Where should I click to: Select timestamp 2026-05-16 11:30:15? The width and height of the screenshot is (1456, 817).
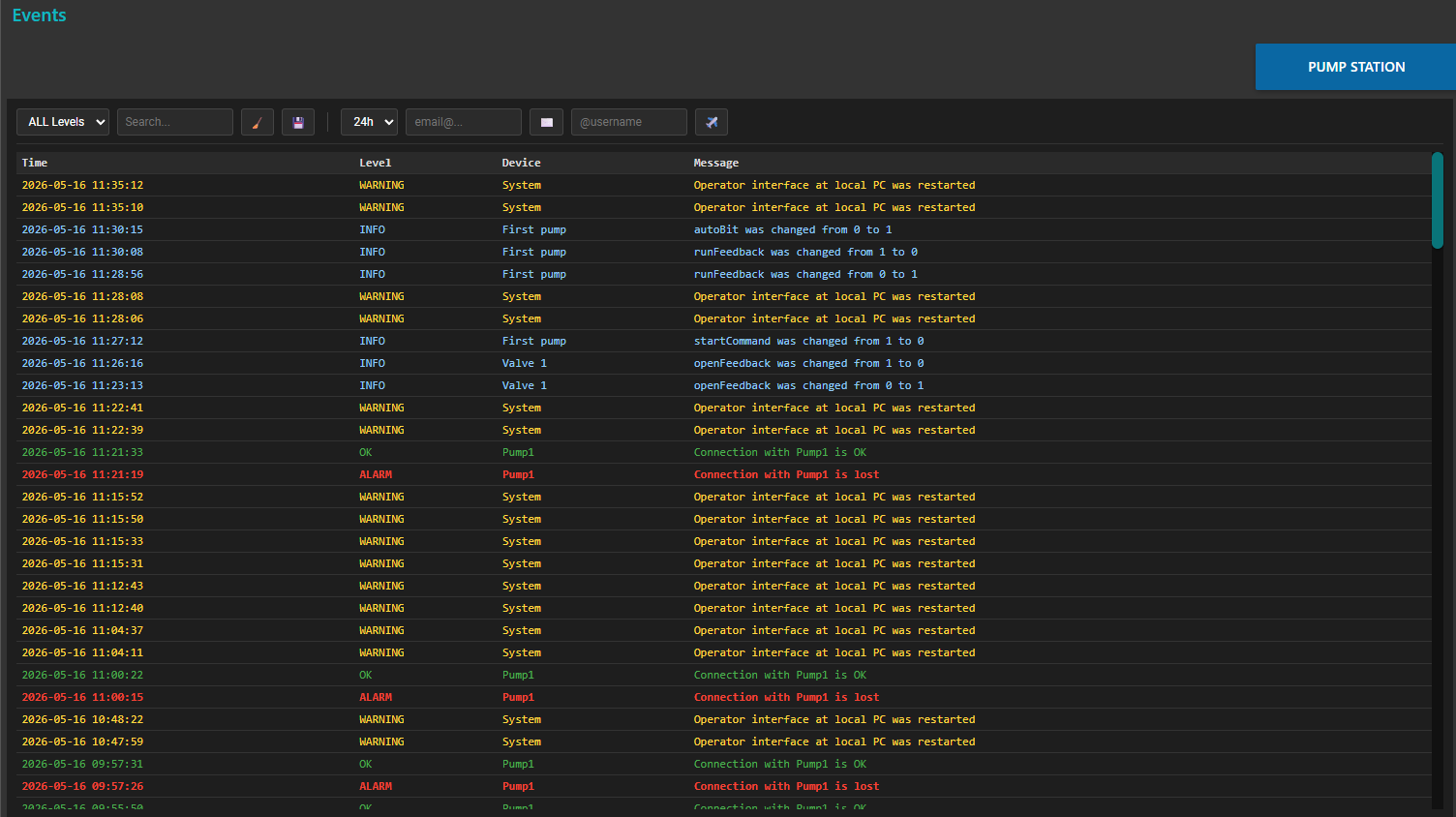[82, 229]
